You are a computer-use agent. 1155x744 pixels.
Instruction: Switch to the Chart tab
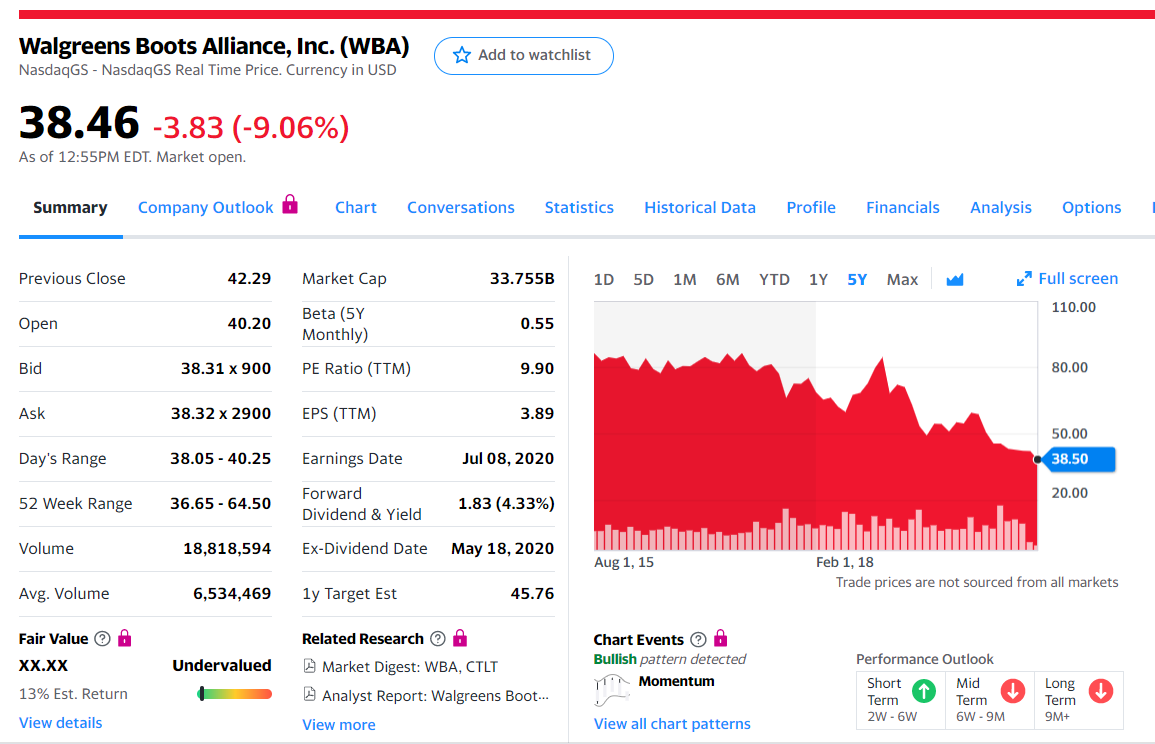click(x=356, y=208)
